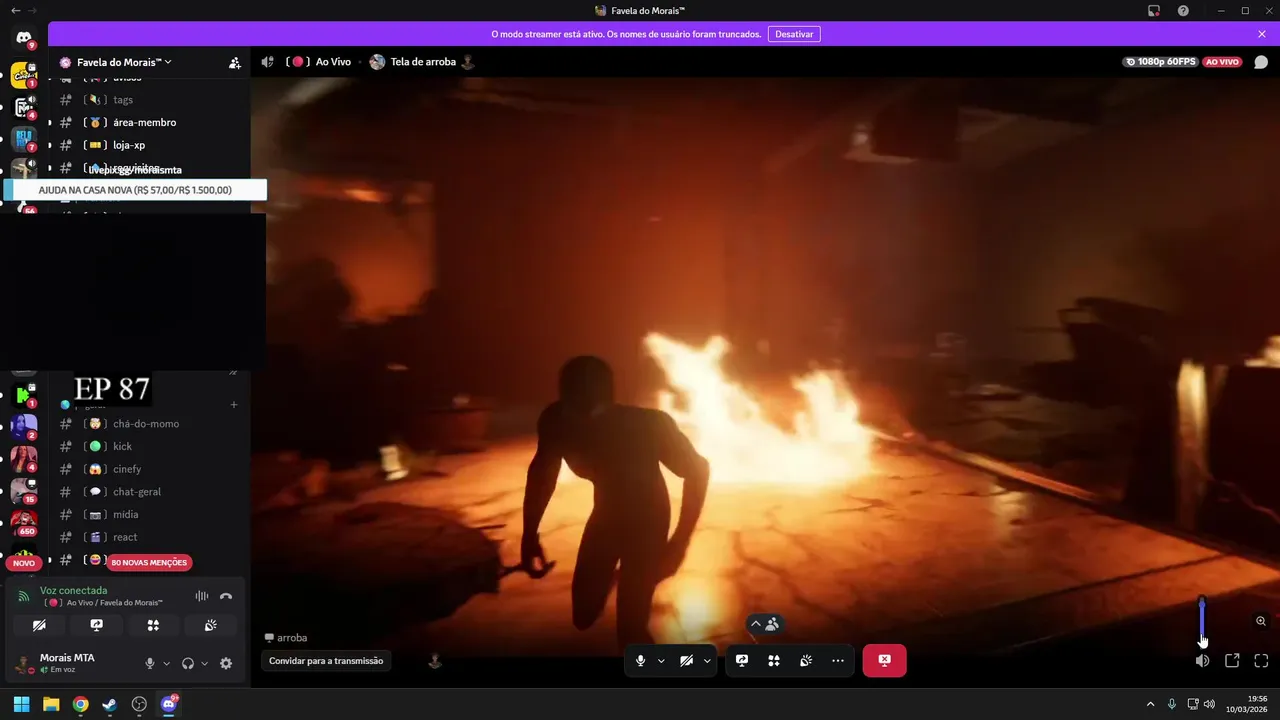This screenshot has height=720, width=1280.
Task: Open the yellow server with 1 notification
Action: [x=24, y=75]
